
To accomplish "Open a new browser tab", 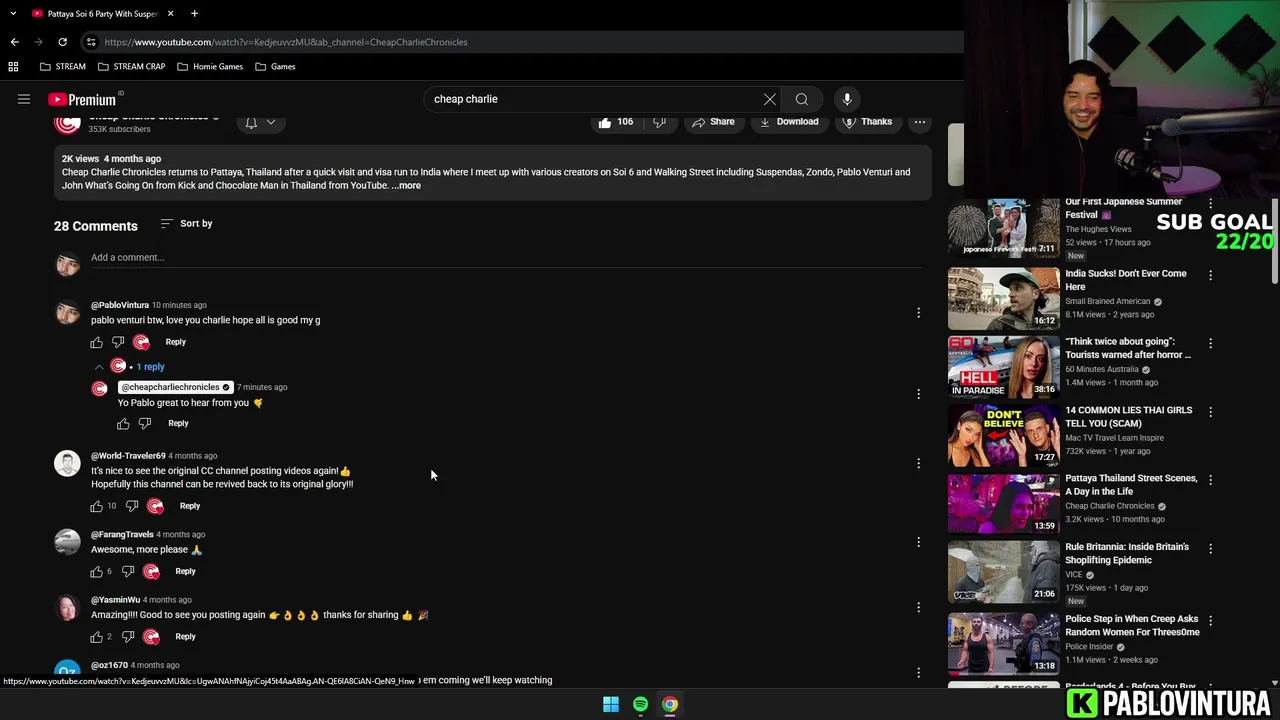I will [194, 13].
